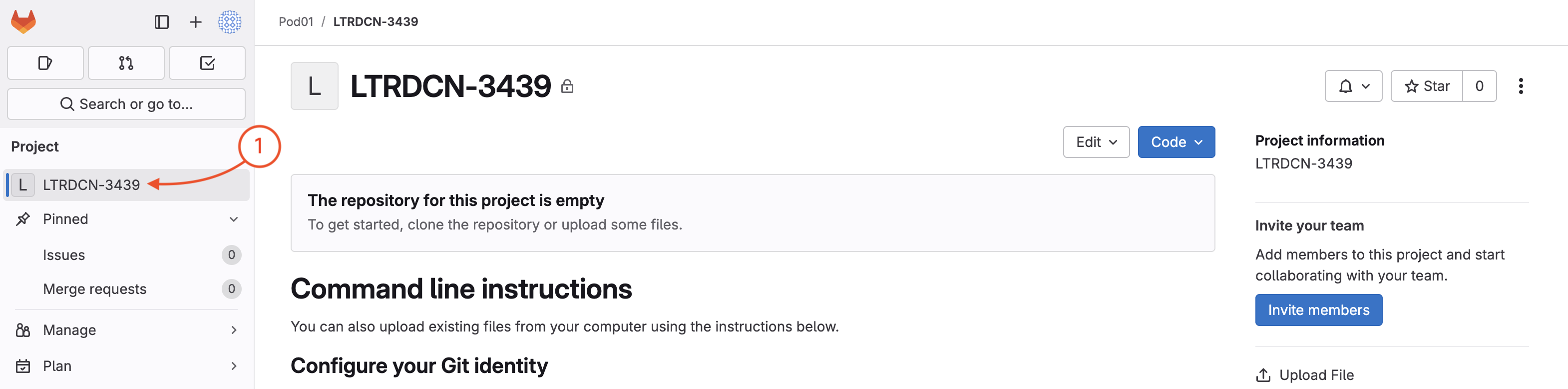
Task: Open the Edit dropdown
Action: 1096,142
